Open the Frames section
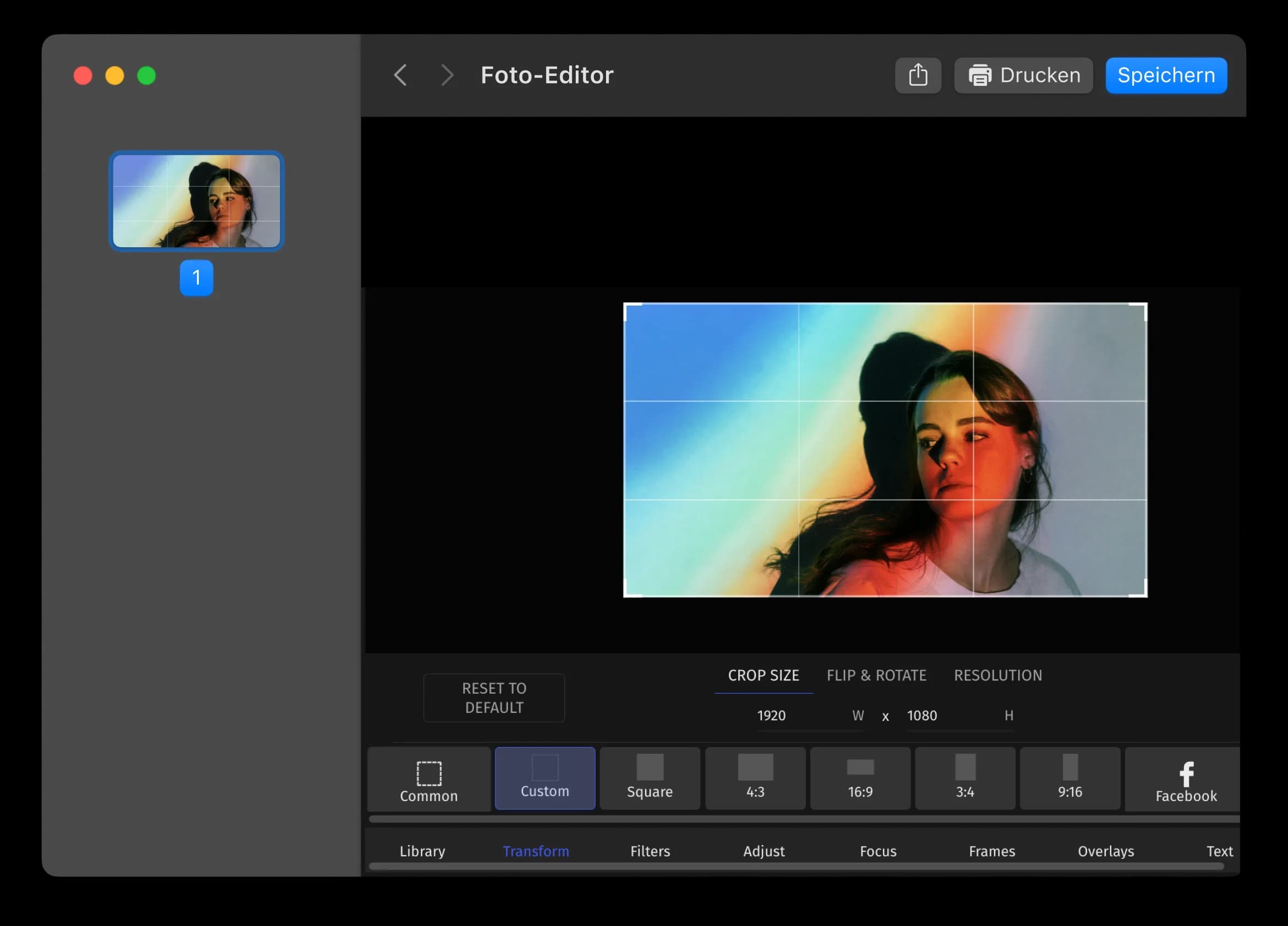The image size is (1288, 926). click(x=991, y=851)
